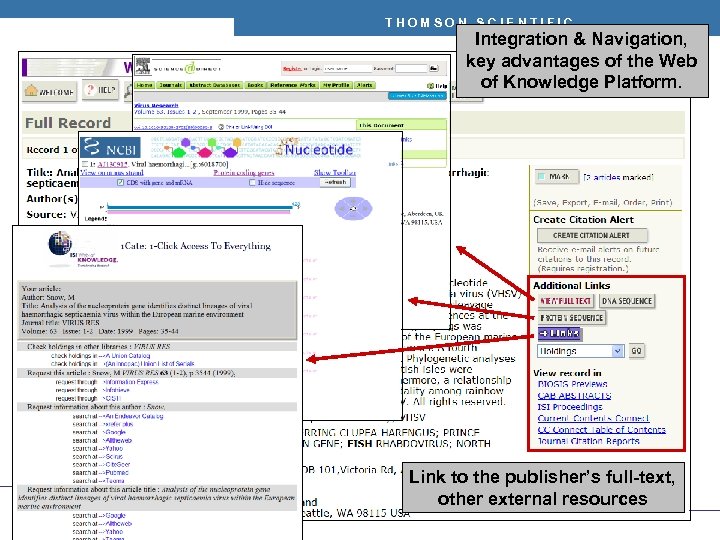Open the Journal Citation Reports link
Viewport: 720px width, 540px height.
coord(588,441)
